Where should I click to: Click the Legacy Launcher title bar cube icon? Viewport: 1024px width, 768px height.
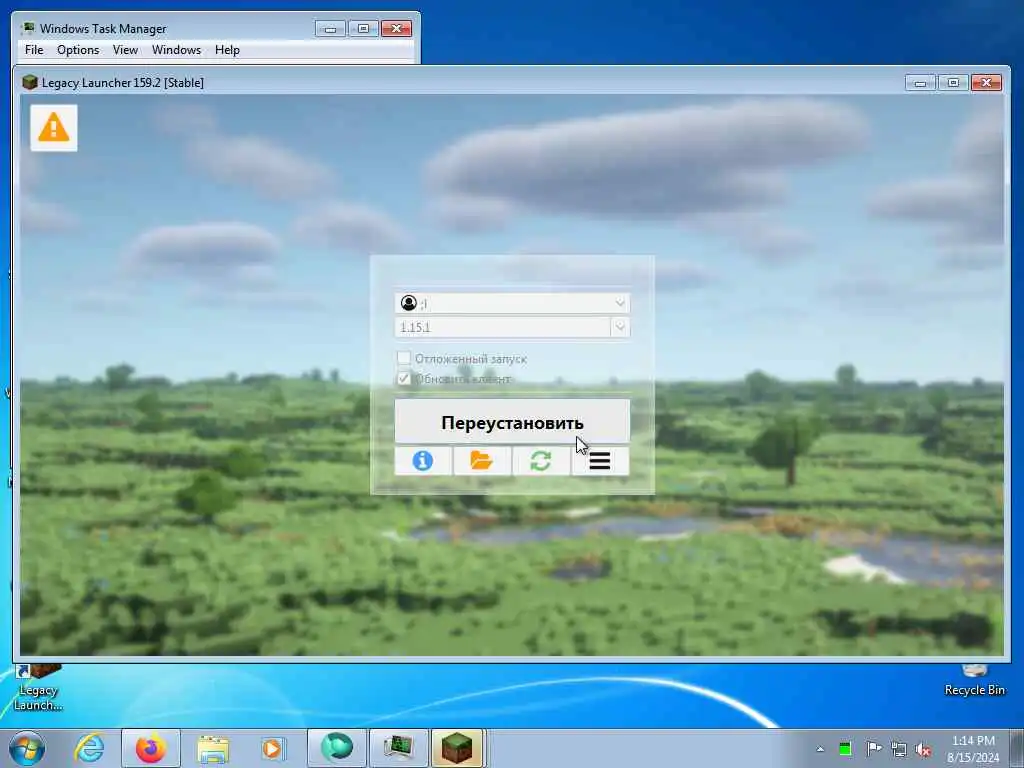point(29,82)
